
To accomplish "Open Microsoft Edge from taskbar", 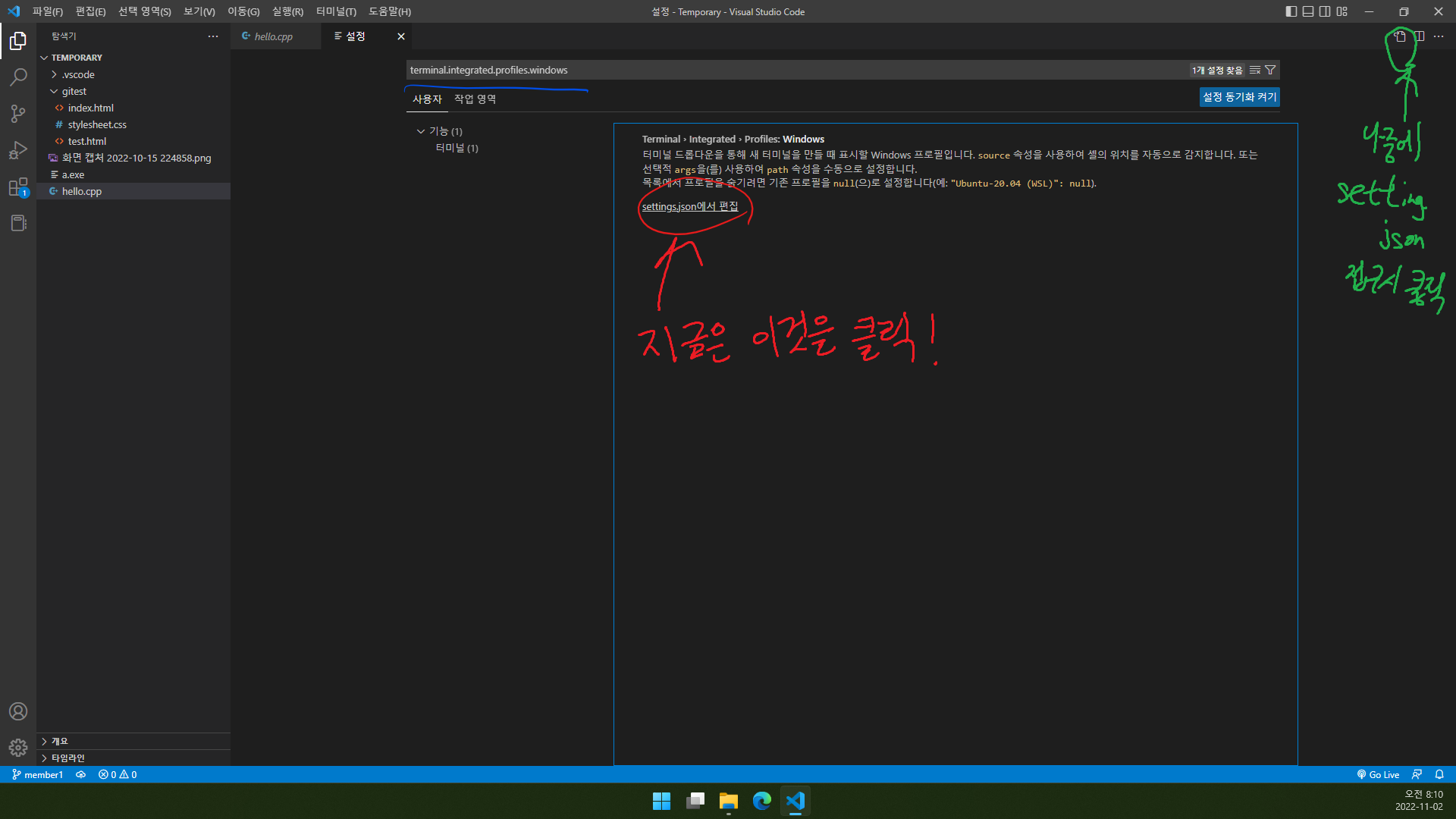I will [x=762, y=801].
